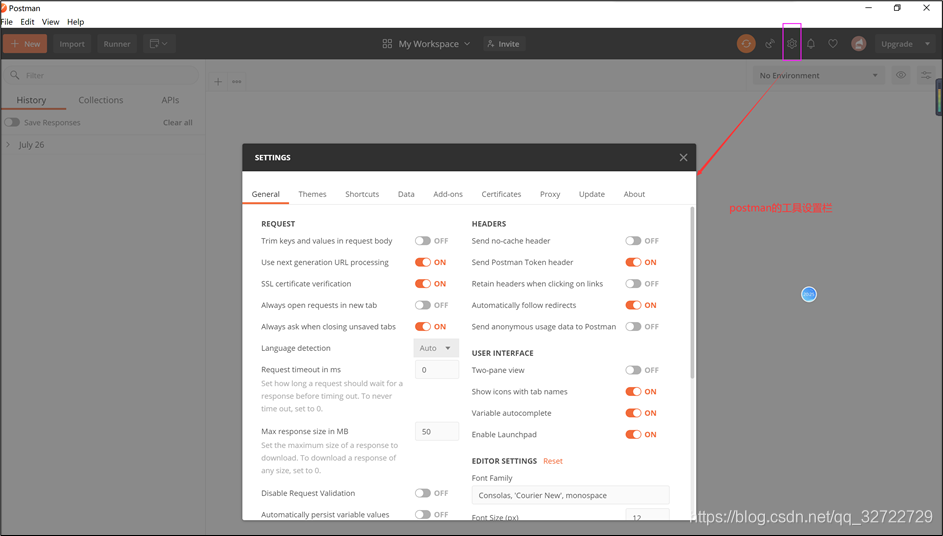Disable Variable autocomplete

coord(633,413)
